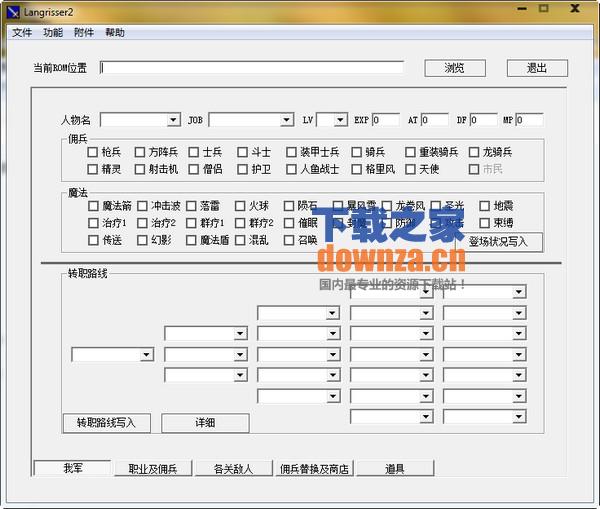Viewport: 600px width, 509px height.
Task: Enable the 人鱼战士 checkbox
Action: [x=291, y=169]
